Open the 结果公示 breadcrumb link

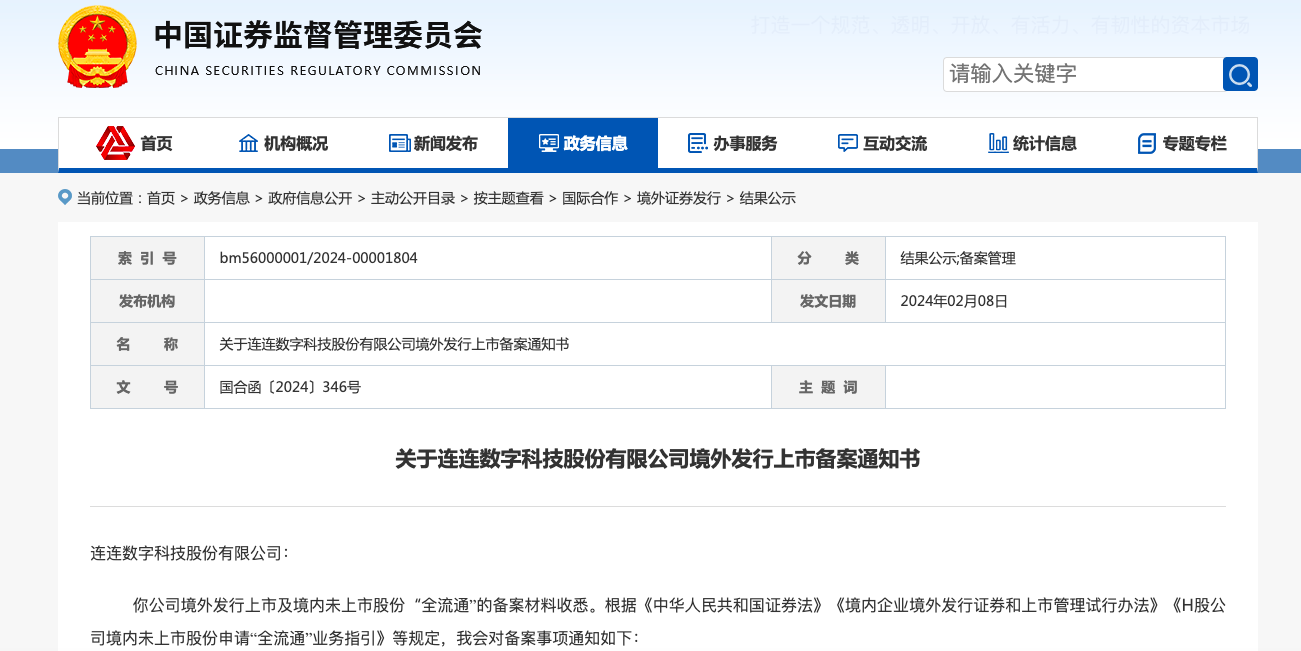[x=768, y=198]
